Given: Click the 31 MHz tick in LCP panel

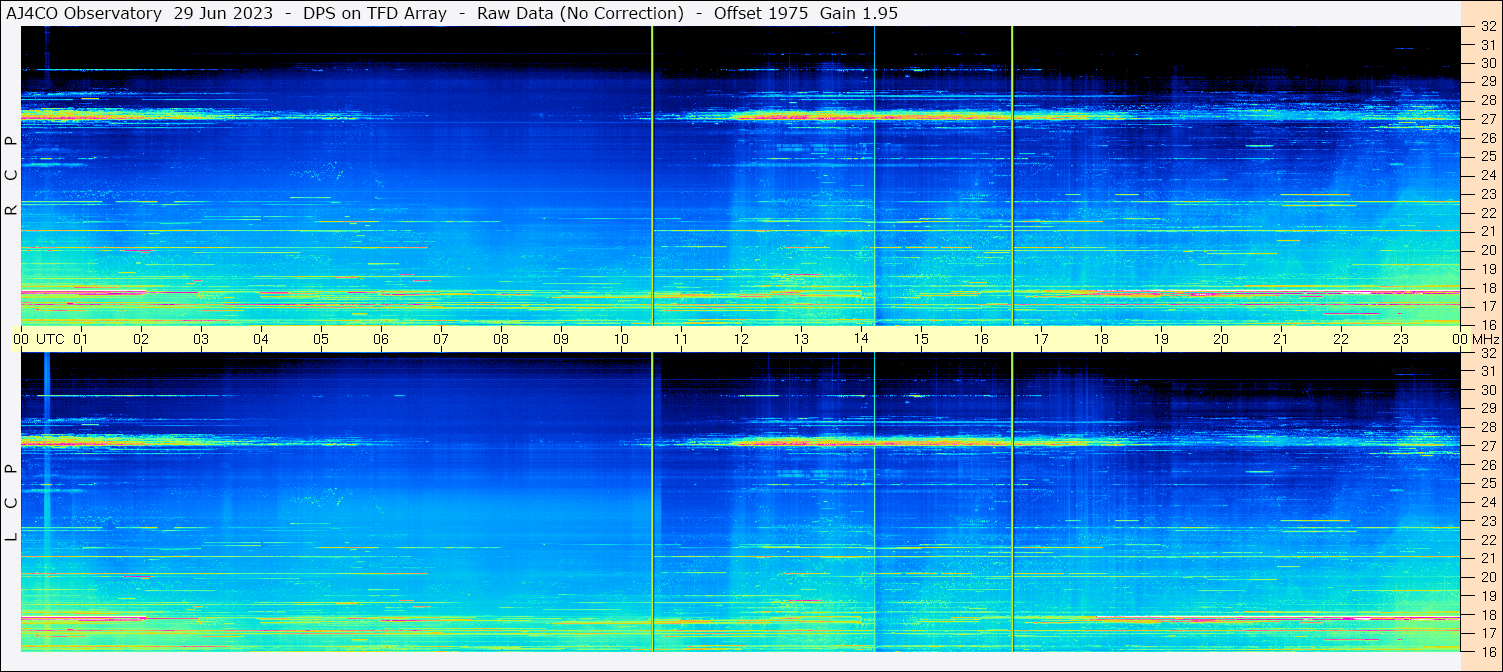Looking at the screenshot, I should (x=1488, y=371).
